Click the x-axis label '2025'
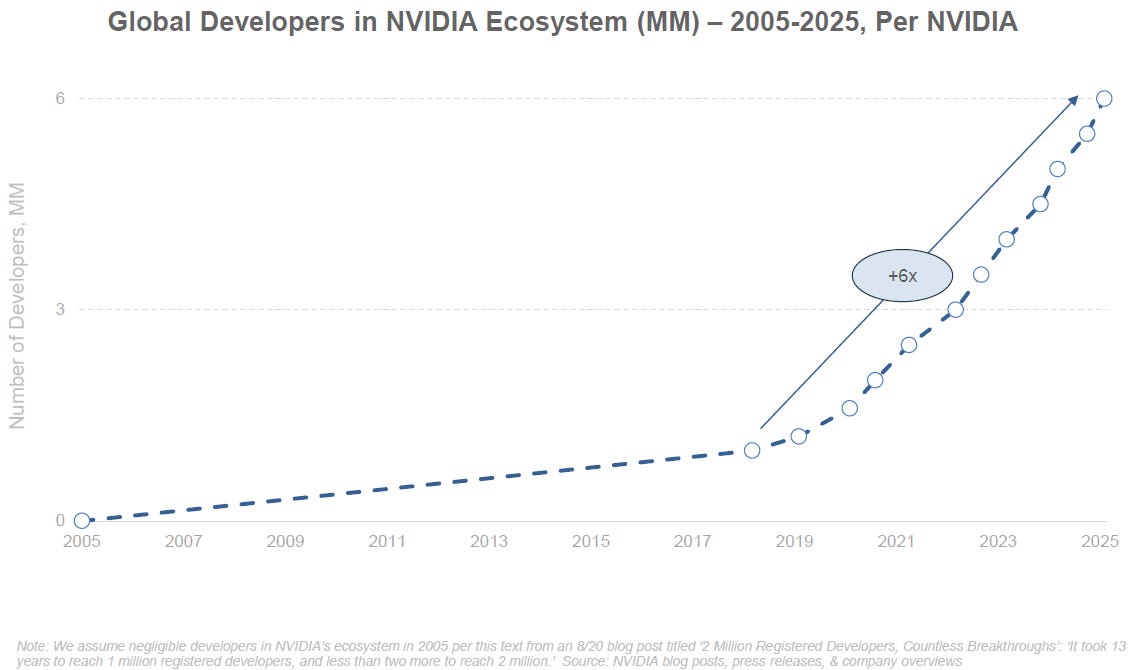Viewport: 1131px width, 670px height. (x=1099, y=541)
